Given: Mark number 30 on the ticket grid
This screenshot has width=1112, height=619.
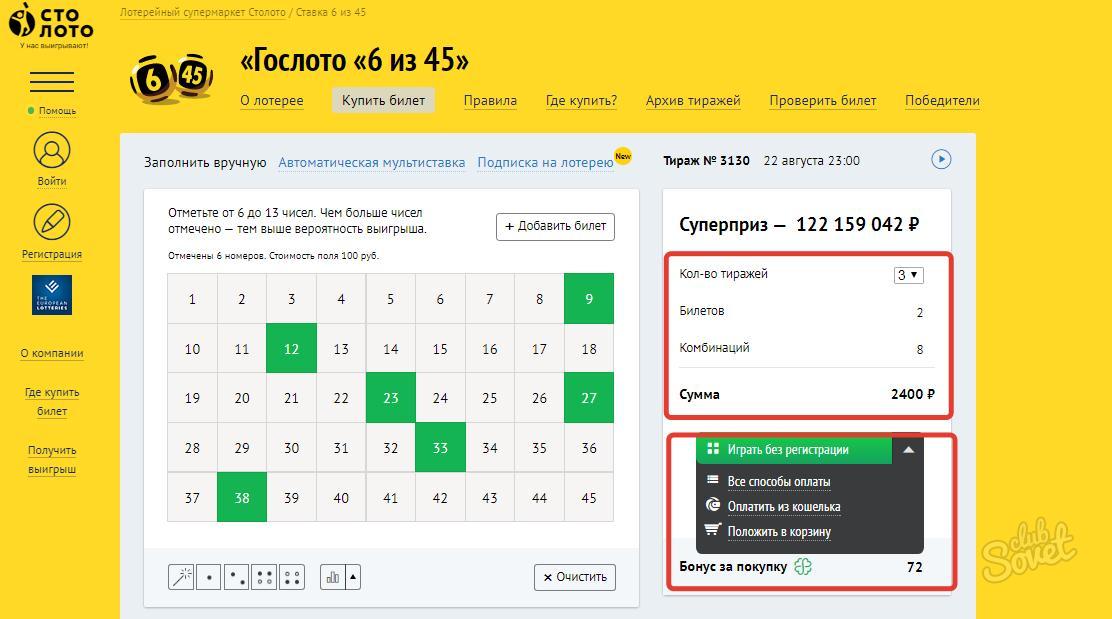Looking at the screenshot, I should pos(291,447).
